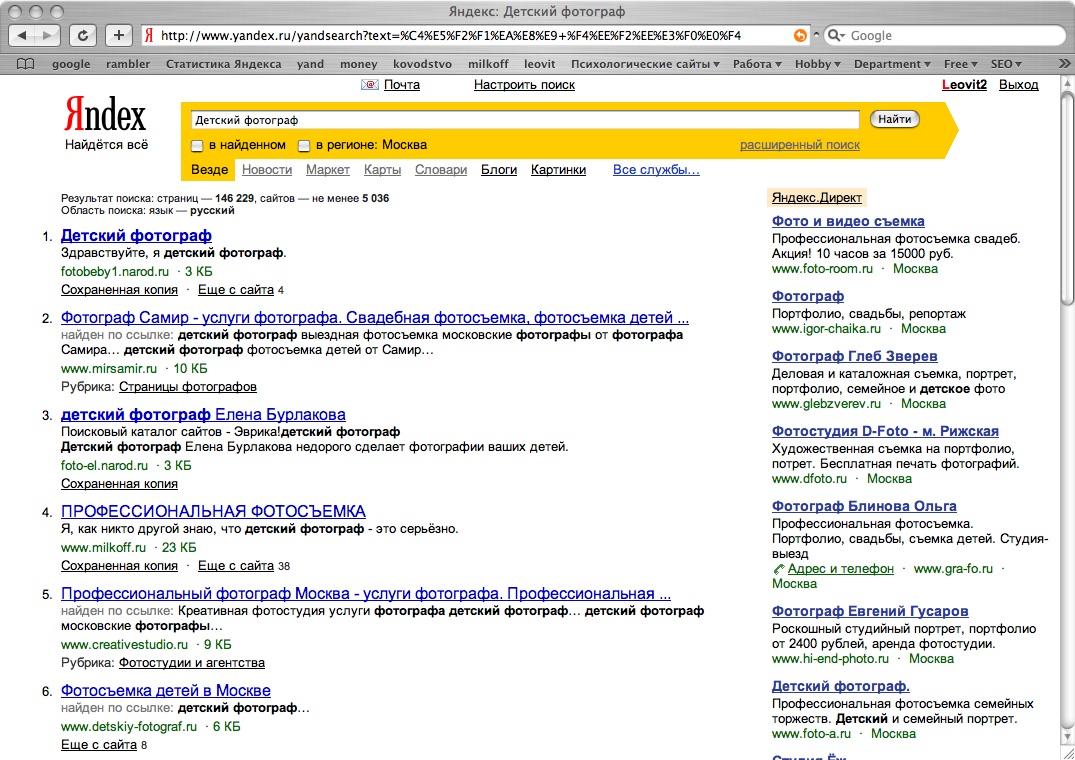This screenshot has height=760, width=1075.
Task: Open the 'Фотостудии и агентства' rubric link
Action: [x=191, y=663]
